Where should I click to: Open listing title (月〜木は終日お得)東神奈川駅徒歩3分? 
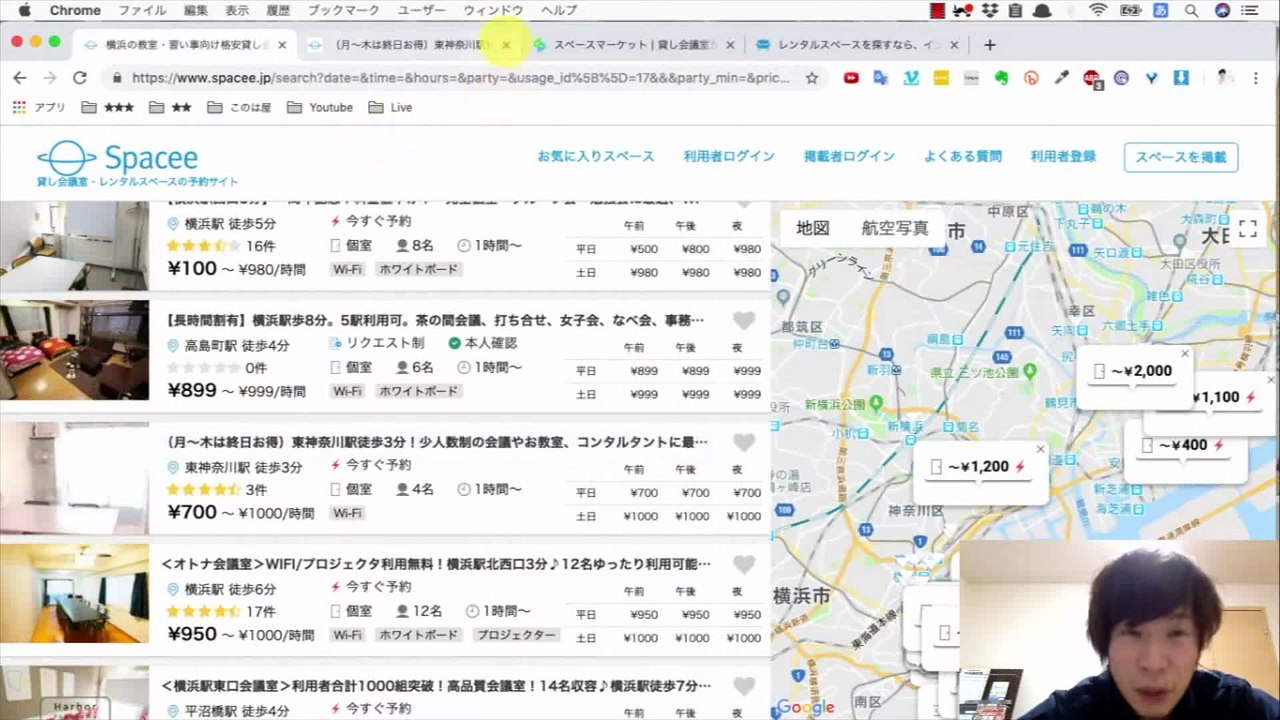pyautogui.click(x=435, y=442)
